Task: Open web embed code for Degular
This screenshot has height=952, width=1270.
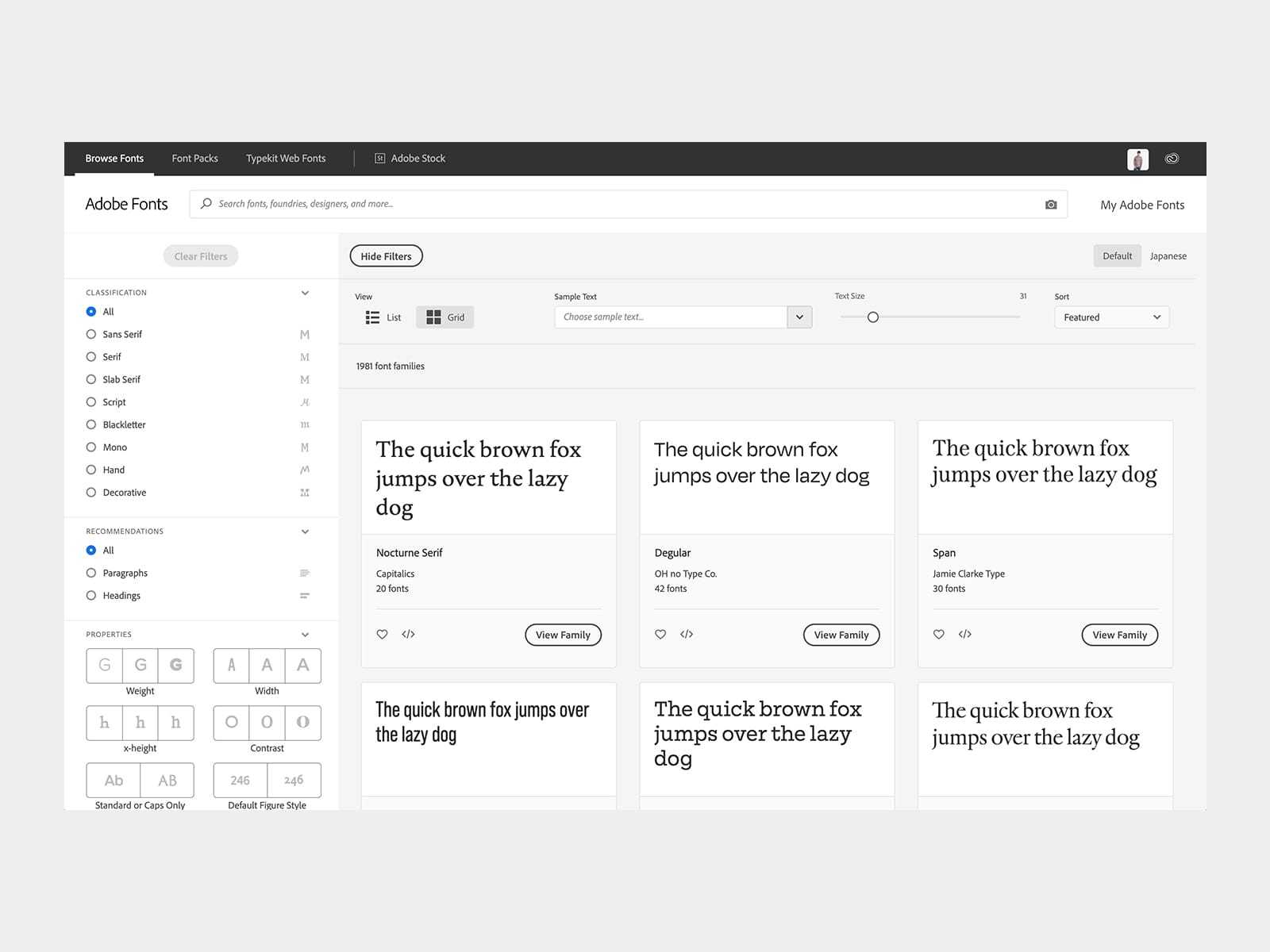Action: coord(687,634)
